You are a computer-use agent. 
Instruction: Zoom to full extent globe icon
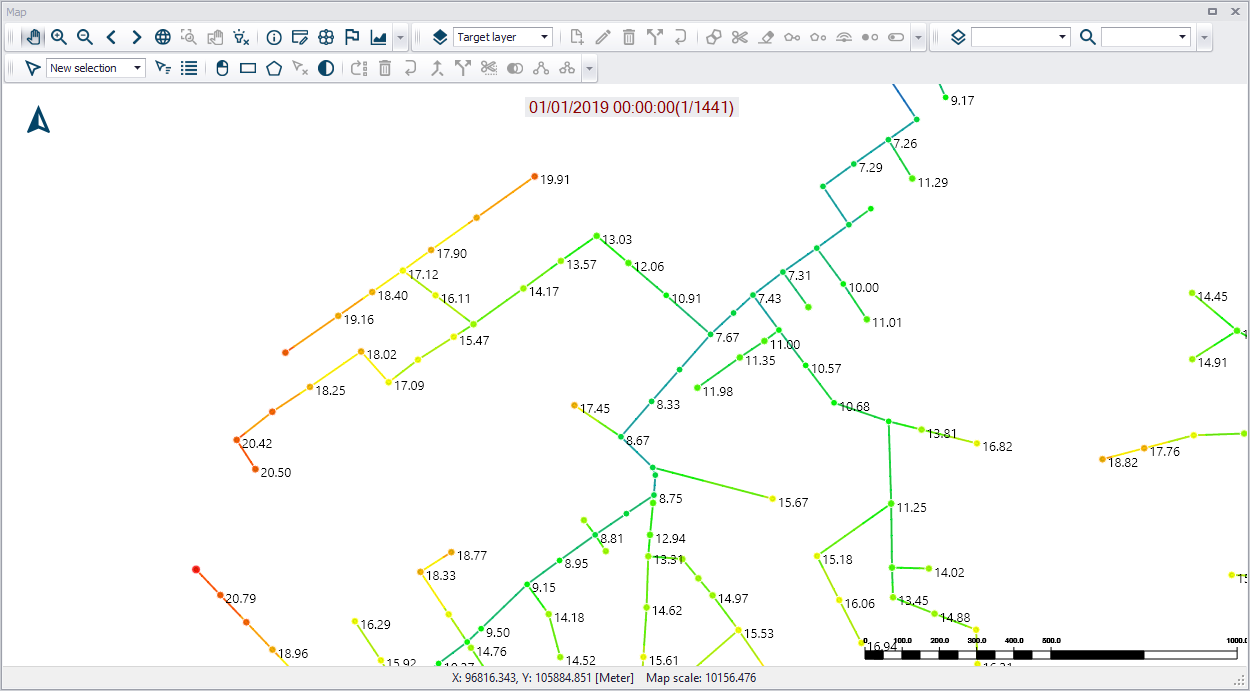(163, 37)
